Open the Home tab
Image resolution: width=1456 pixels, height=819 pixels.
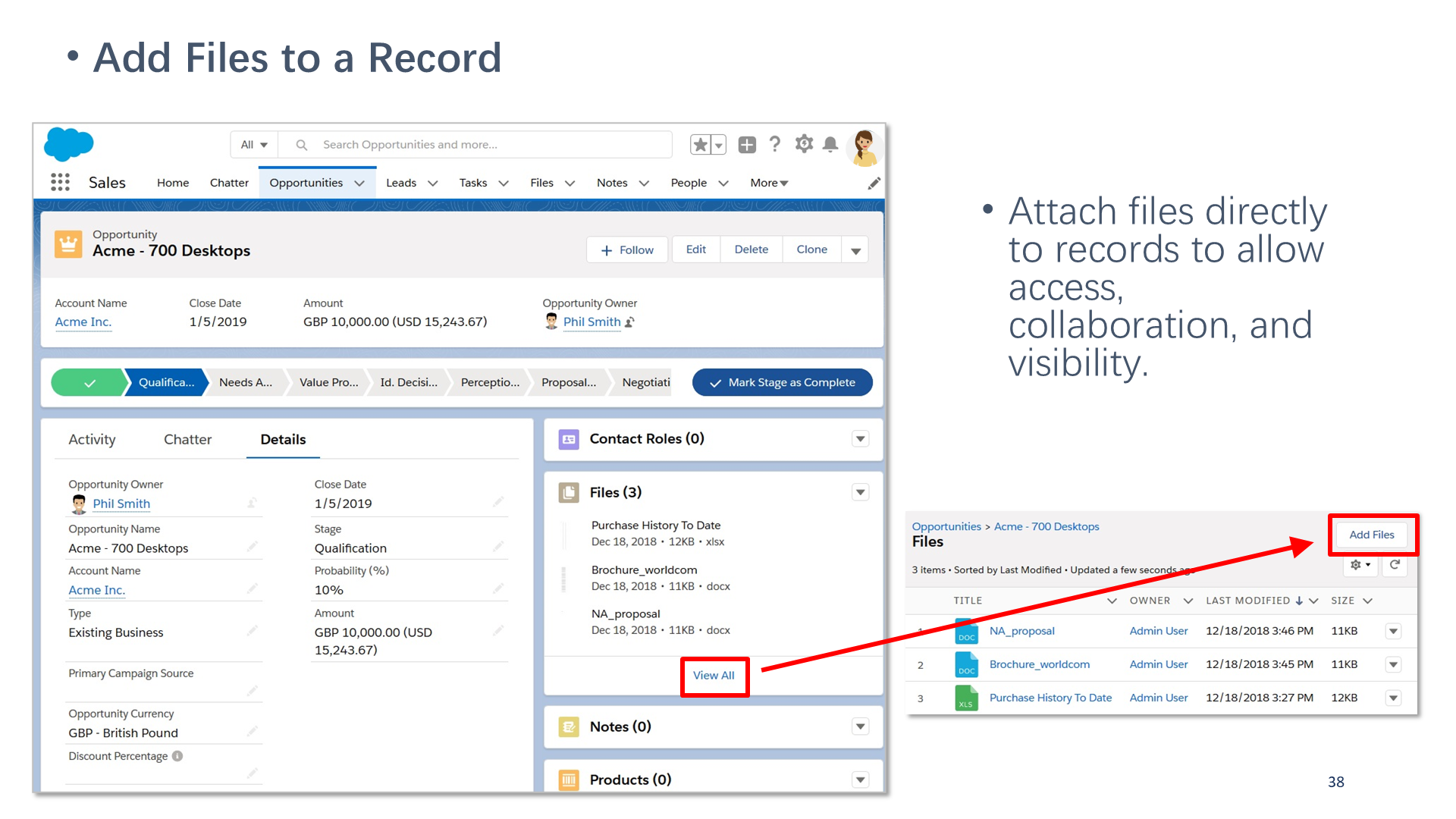(x=173, y=183)
